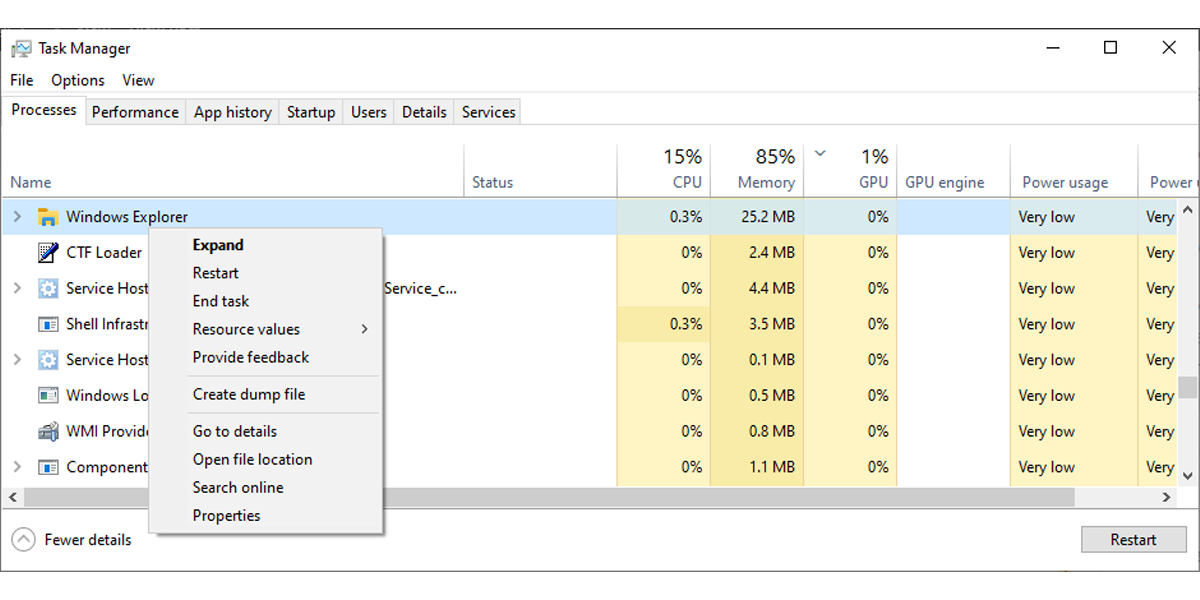Screen dimensions: 1200x600
Task: Choose End task from context menu
Action: (x=221, y=301)
